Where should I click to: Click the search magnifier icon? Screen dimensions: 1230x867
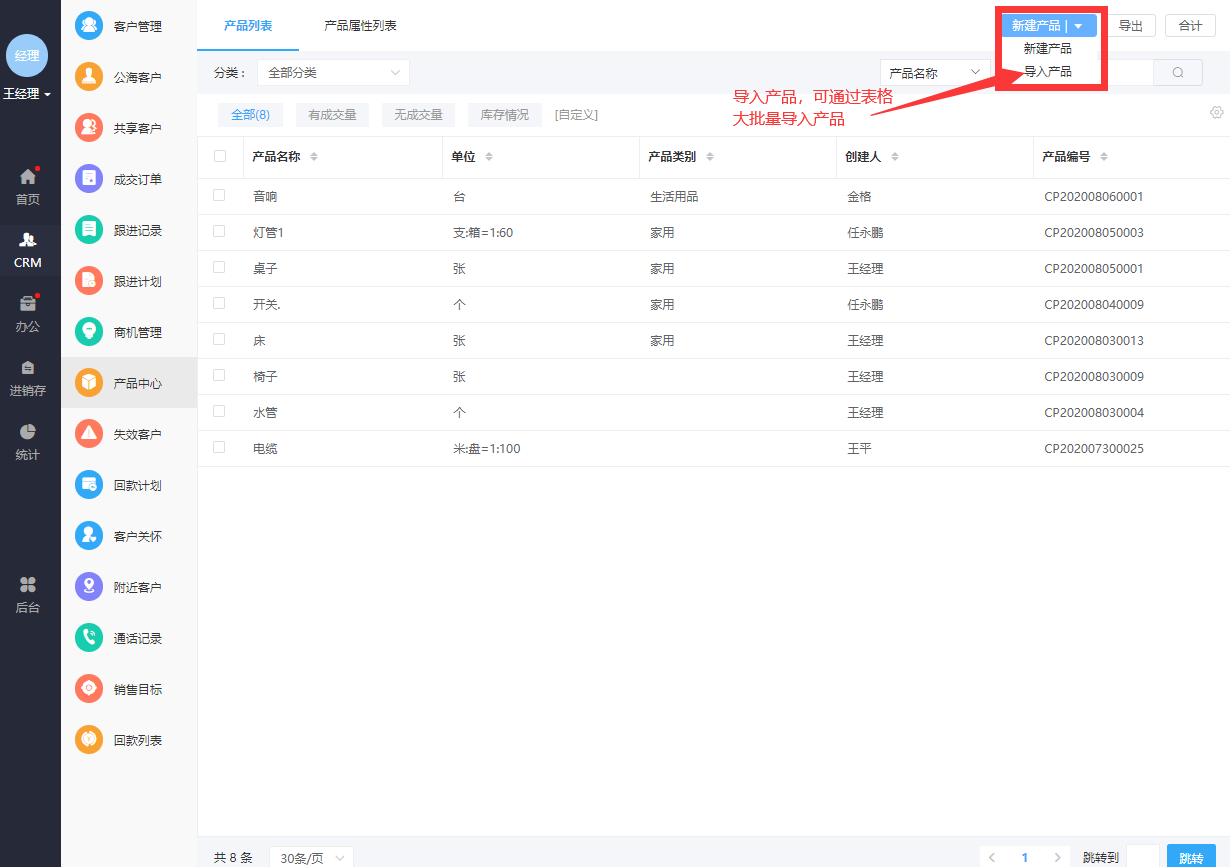coord(1178,72)
